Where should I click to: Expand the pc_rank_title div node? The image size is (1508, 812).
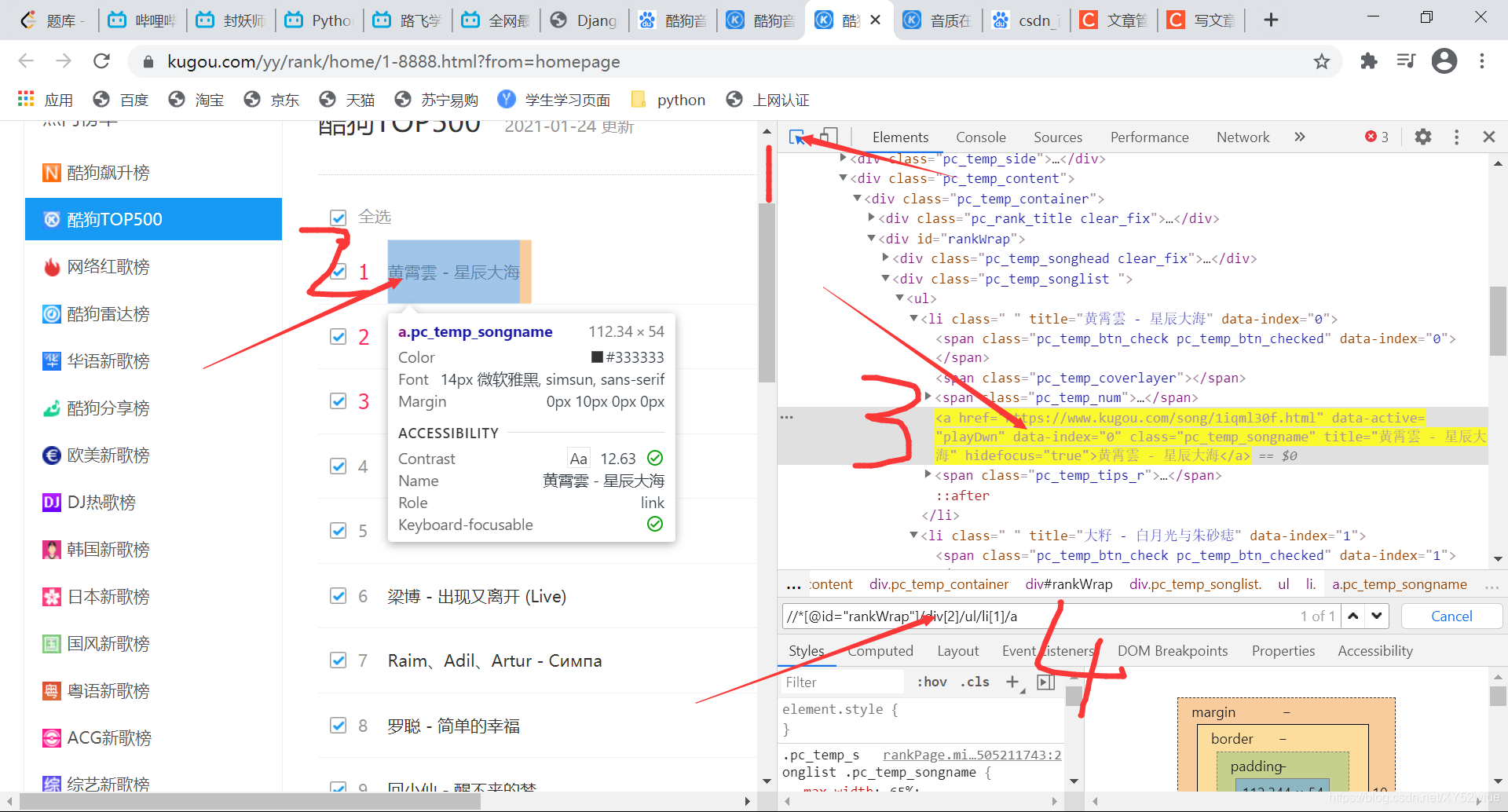872,218
